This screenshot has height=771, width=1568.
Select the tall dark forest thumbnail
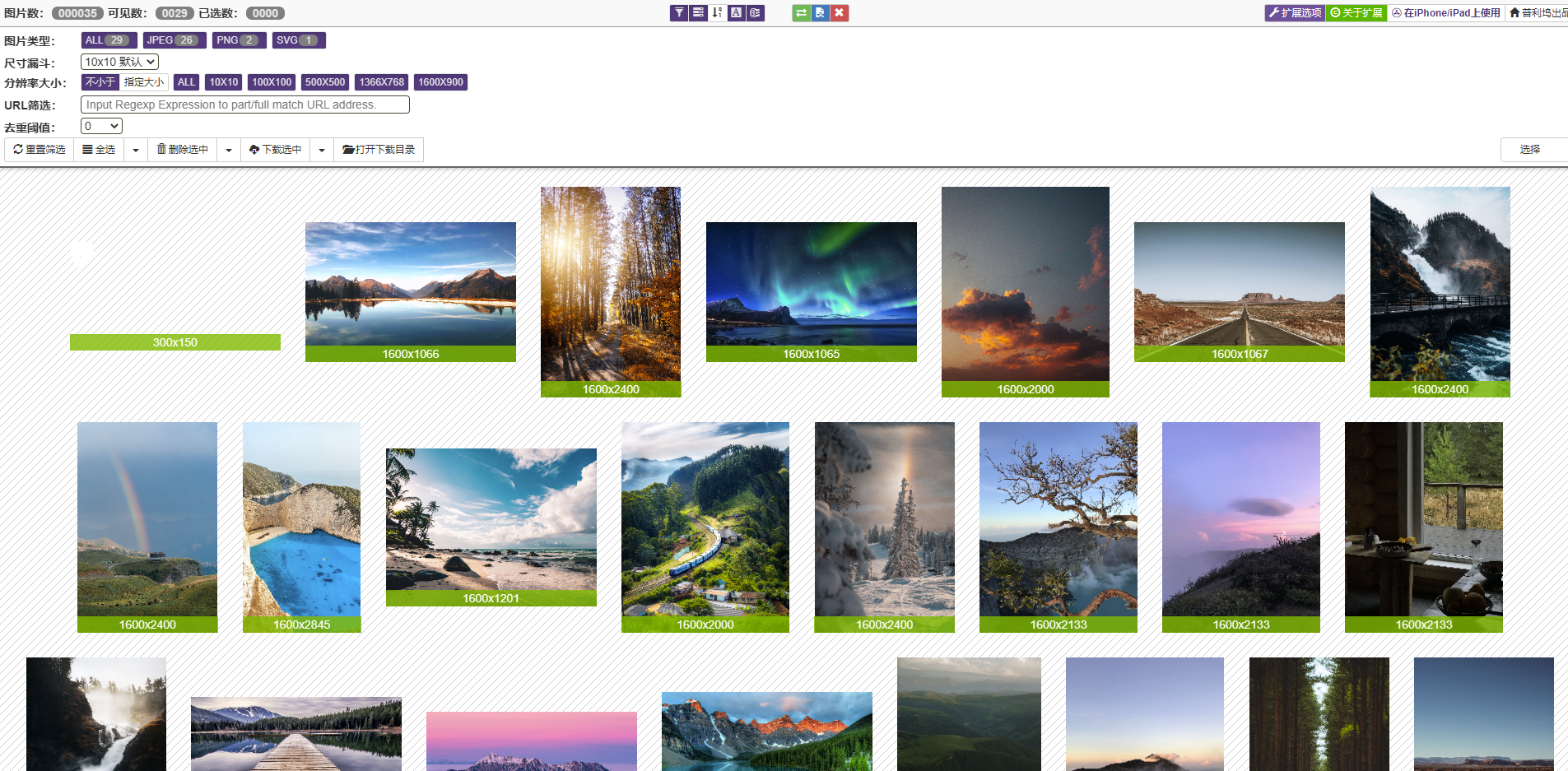point(1319,714)
